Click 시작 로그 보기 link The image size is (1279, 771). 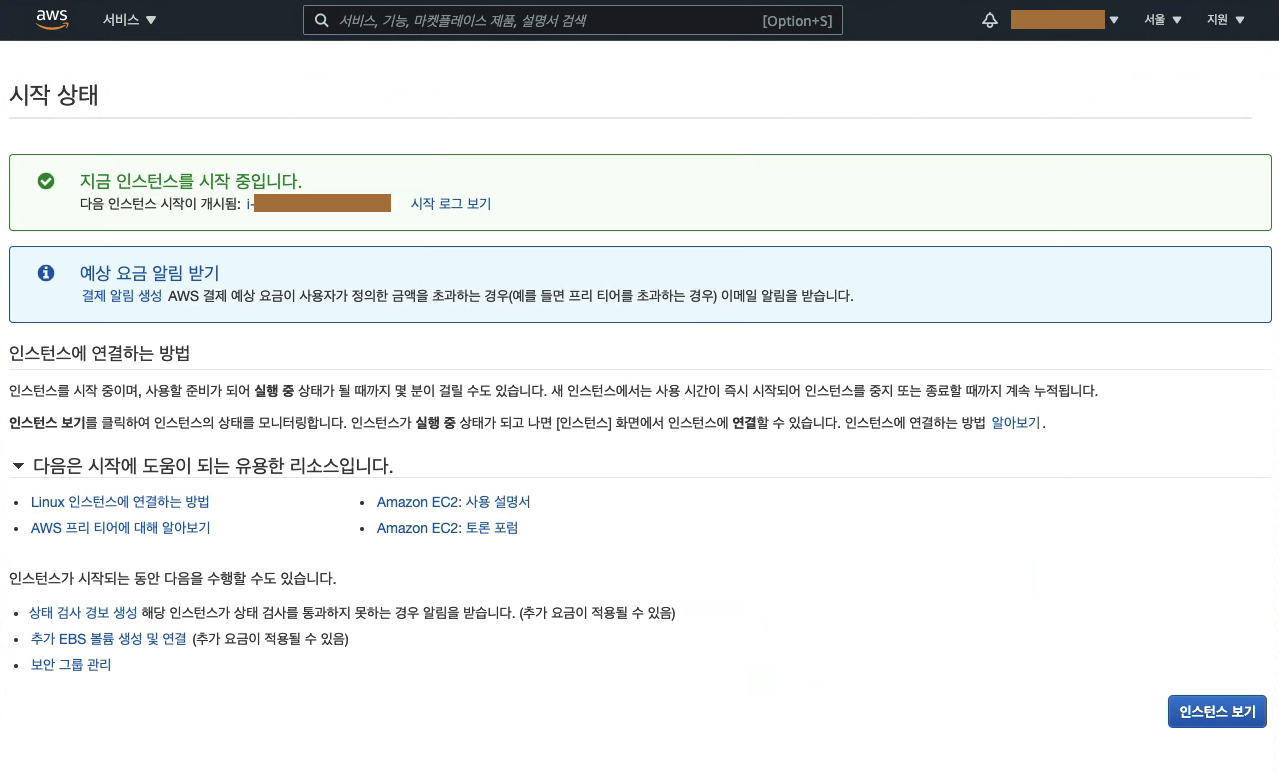[451, 203]
